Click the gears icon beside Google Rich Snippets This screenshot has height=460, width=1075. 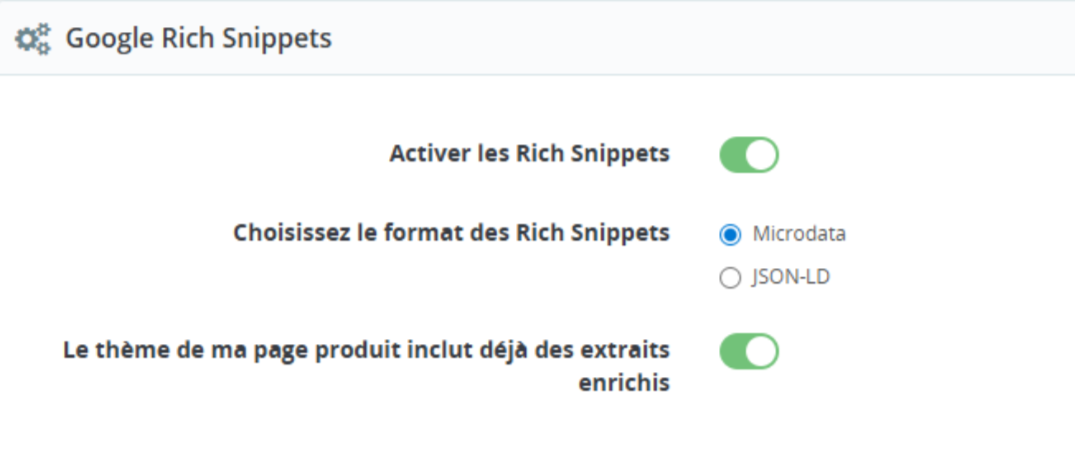point(32,39)
